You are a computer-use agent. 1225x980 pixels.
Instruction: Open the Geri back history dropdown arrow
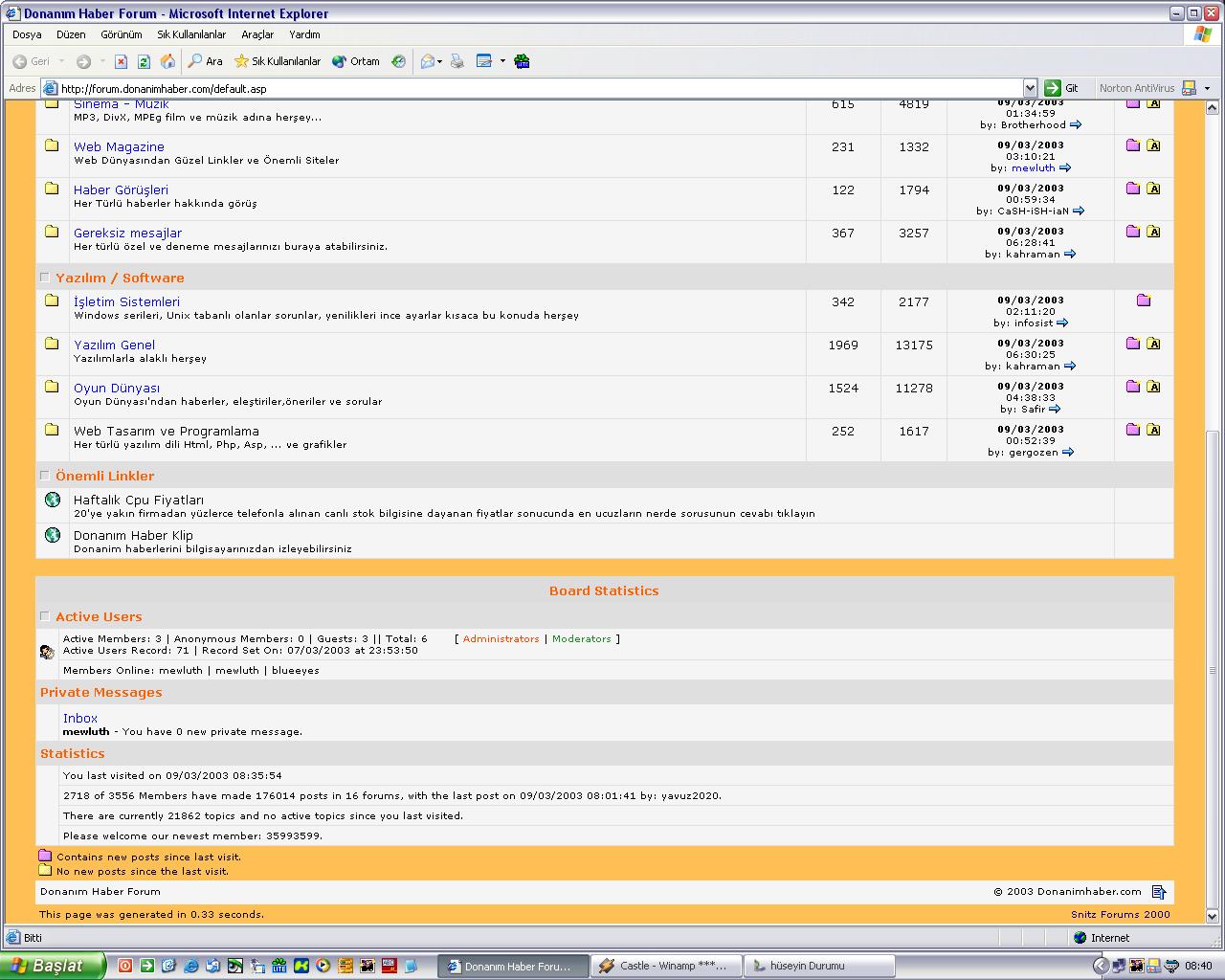pyautogui.click(x=61, y=61)
